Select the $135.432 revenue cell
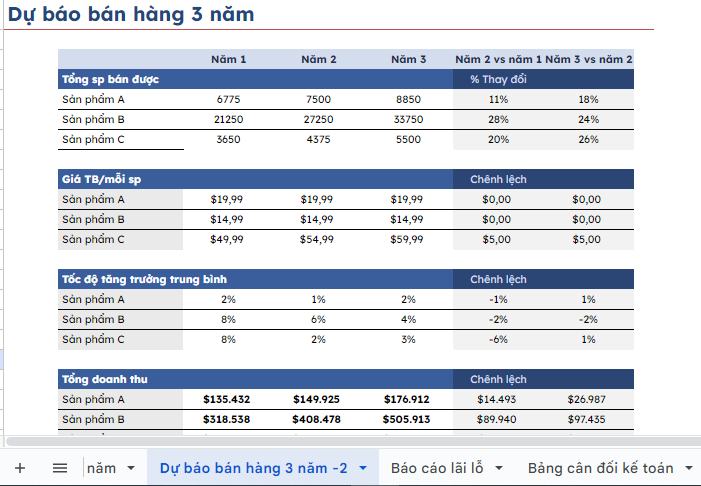Image resolution: width=701 pixels, height=486 pixels. 228,399
